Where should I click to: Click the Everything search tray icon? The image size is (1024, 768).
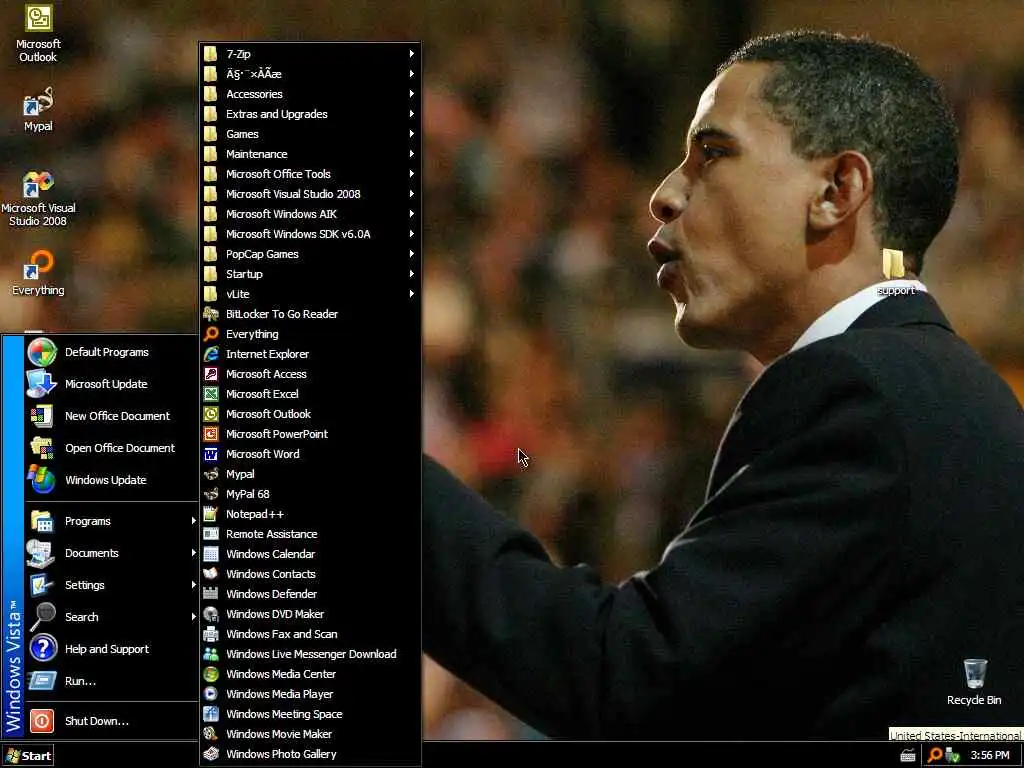935,756
